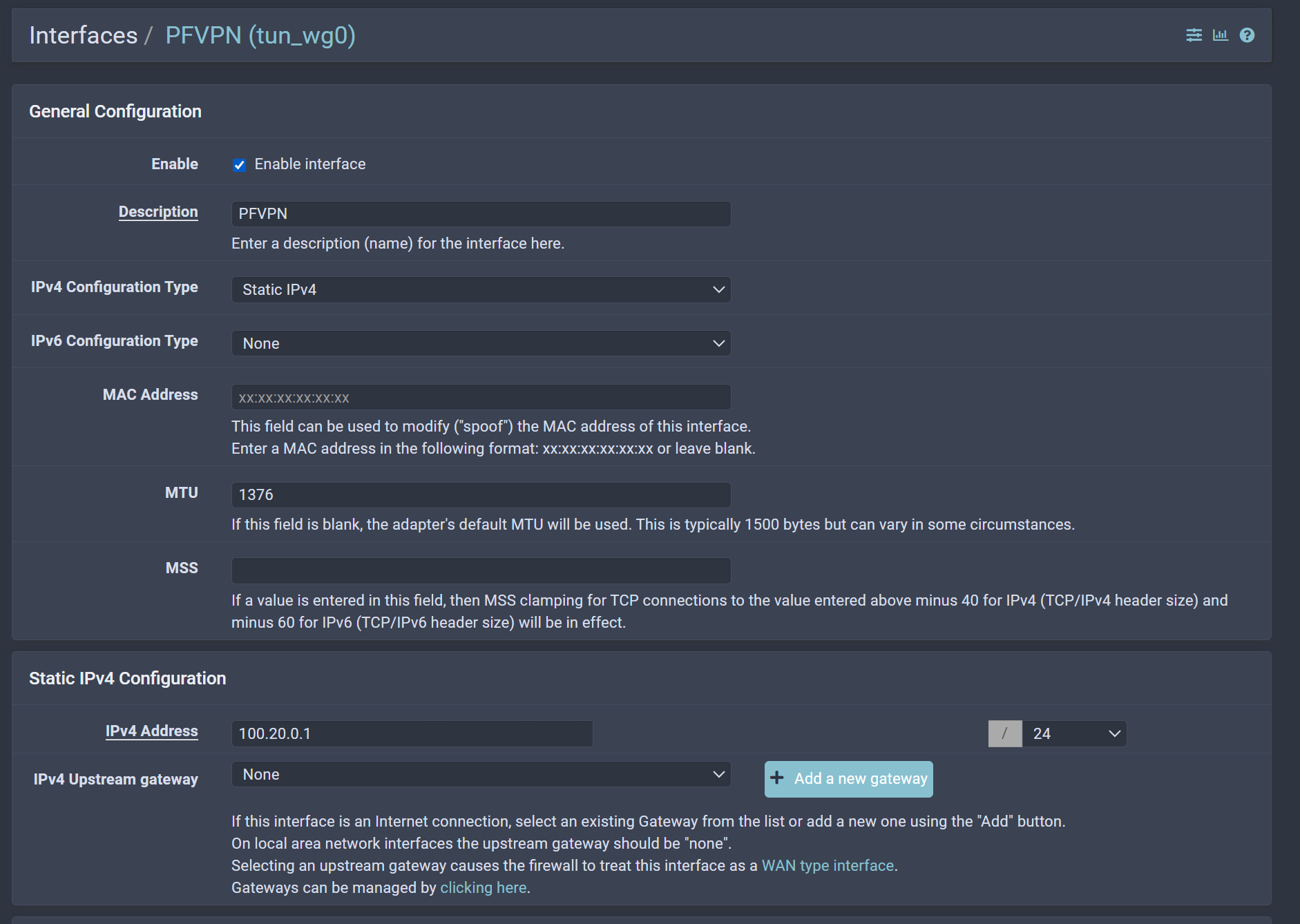The width and height of the screenshot is (1300, 924).
Task: Click the IPv4 Address field 100.20.0.1
Action: 412,734
